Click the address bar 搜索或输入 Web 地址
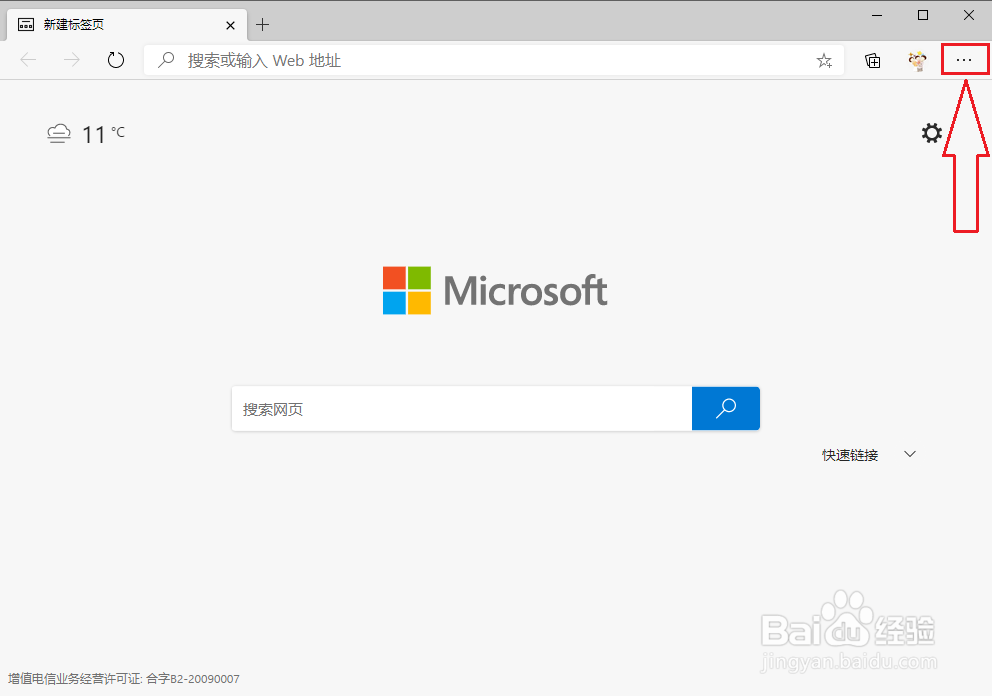The width and height of the screenshot is (992, 696). pos(493,61)
